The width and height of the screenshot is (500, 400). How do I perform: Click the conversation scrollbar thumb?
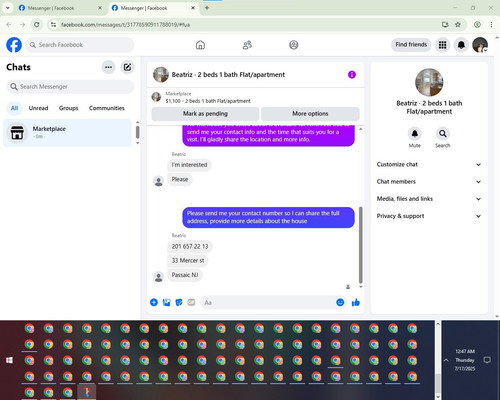360,245
